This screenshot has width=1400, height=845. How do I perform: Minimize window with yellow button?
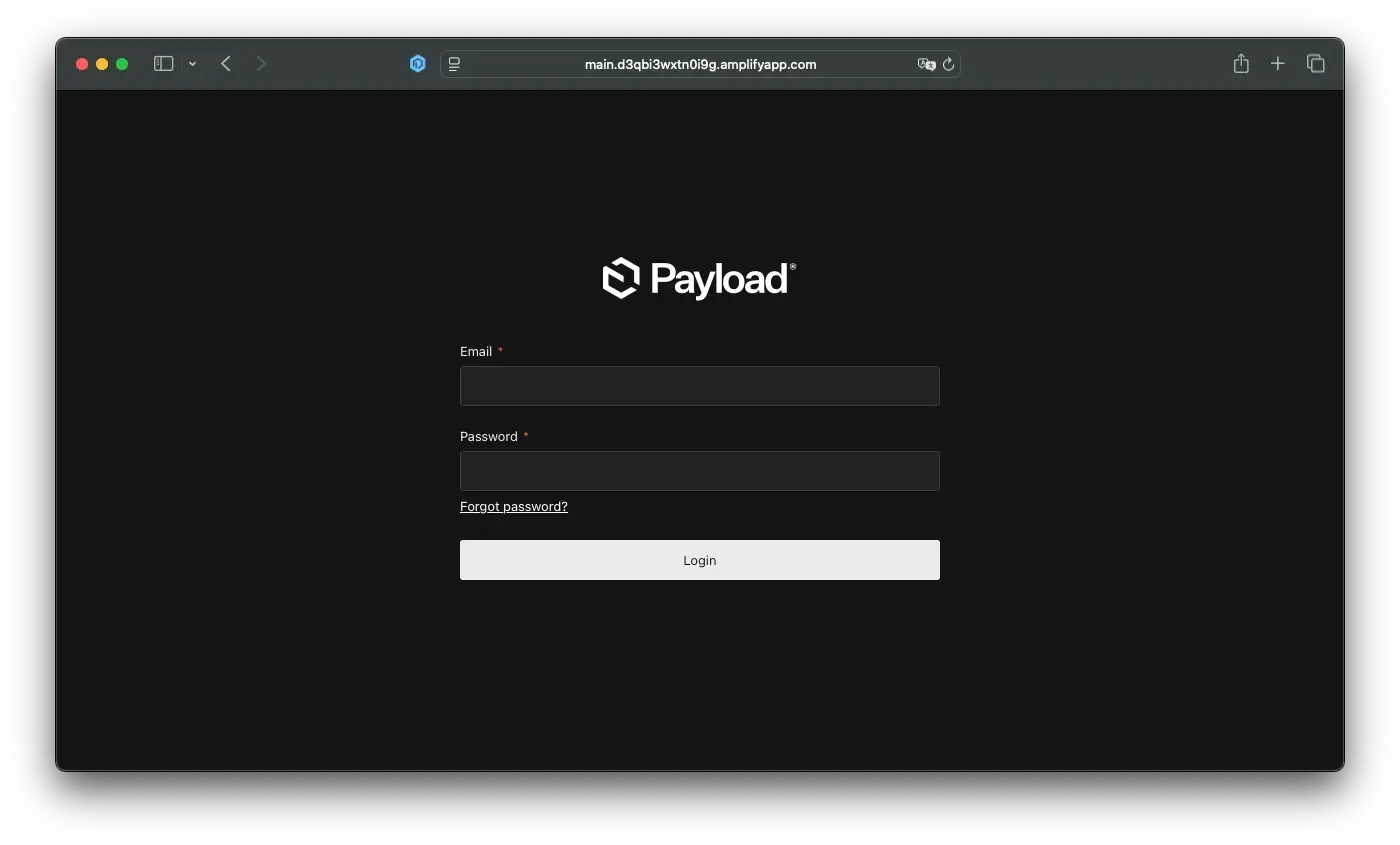coord(102,64)
